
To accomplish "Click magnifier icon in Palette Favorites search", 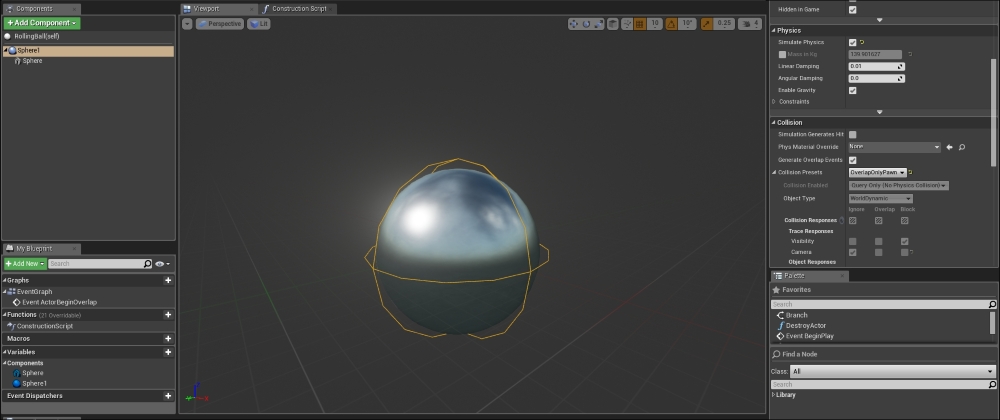I will 992,305.
